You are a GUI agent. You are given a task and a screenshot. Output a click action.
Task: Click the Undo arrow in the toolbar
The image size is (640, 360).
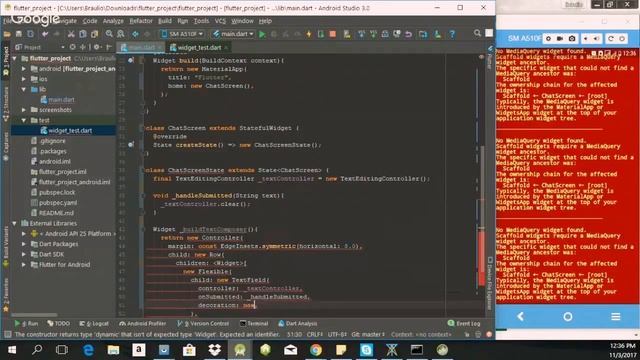[45, 34]
